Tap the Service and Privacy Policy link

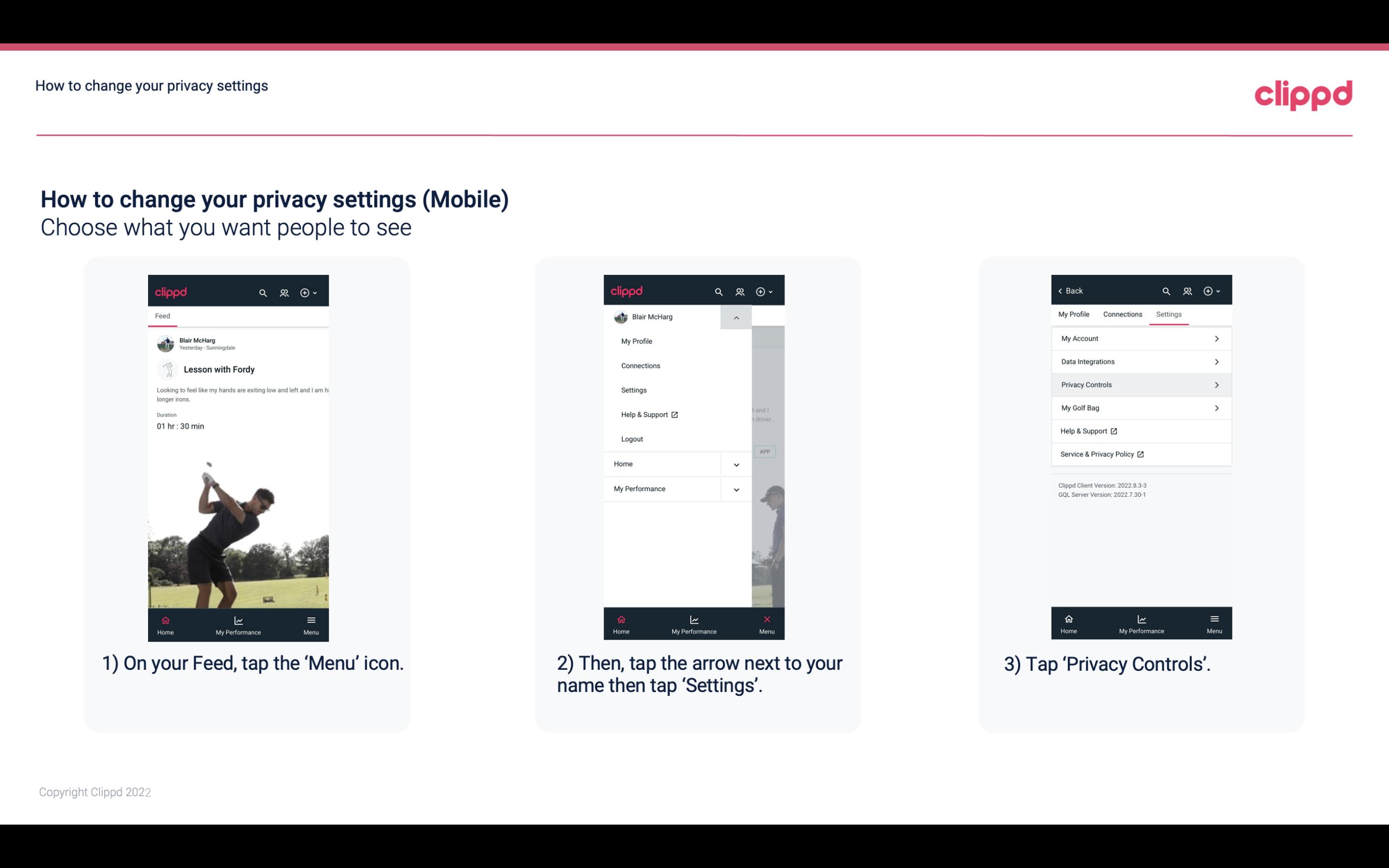[x=1097, y=454]
